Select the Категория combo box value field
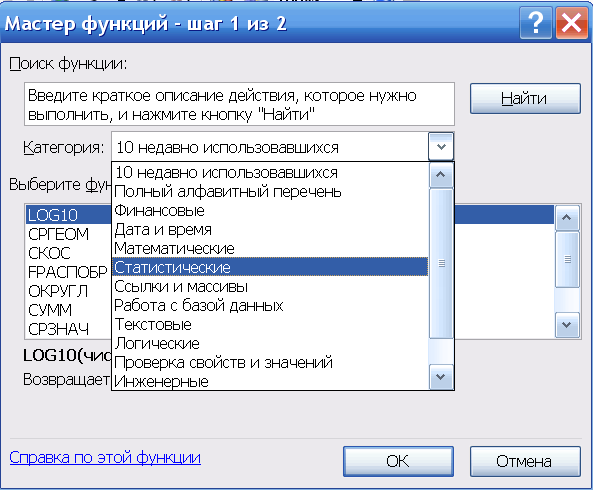The height and width of the screenshot is (490, 593). click(x=270, y=147)
